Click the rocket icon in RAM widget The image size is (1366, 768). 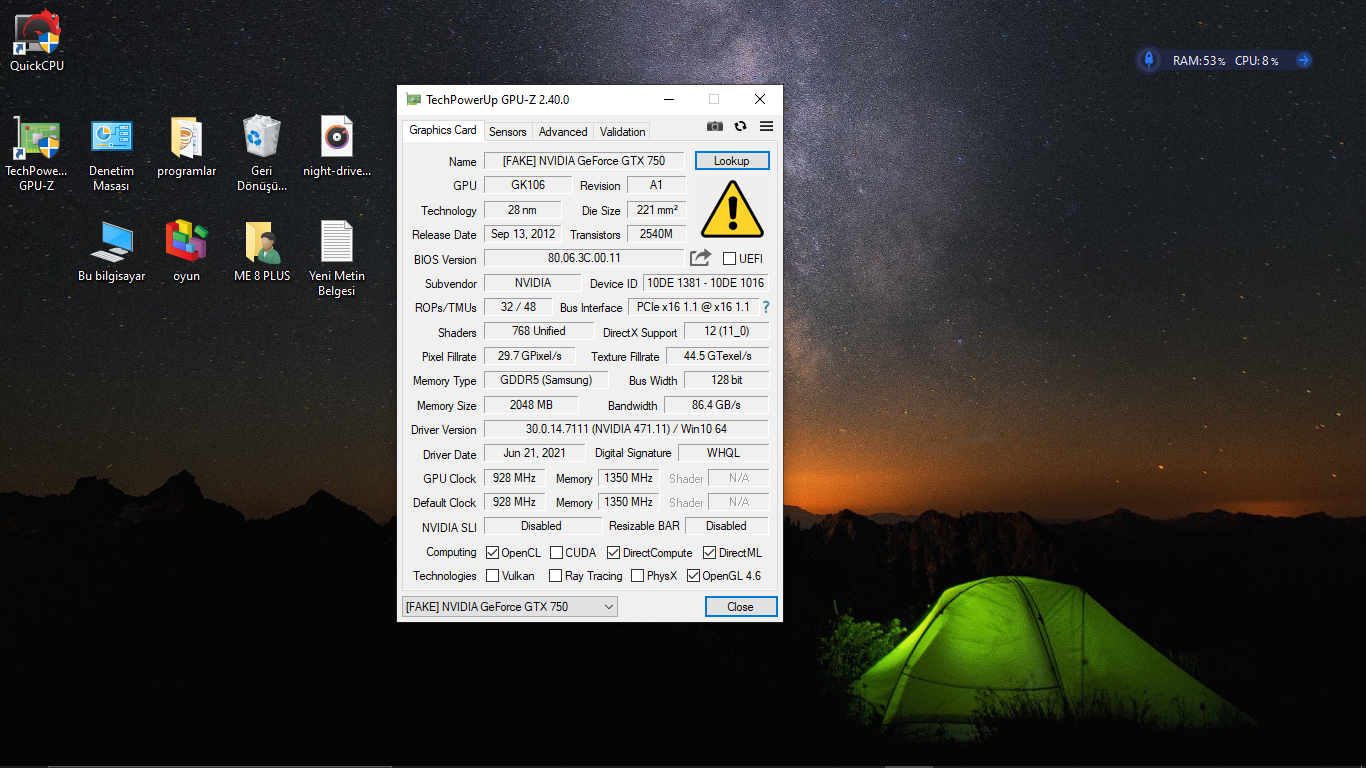(1149, 60)
